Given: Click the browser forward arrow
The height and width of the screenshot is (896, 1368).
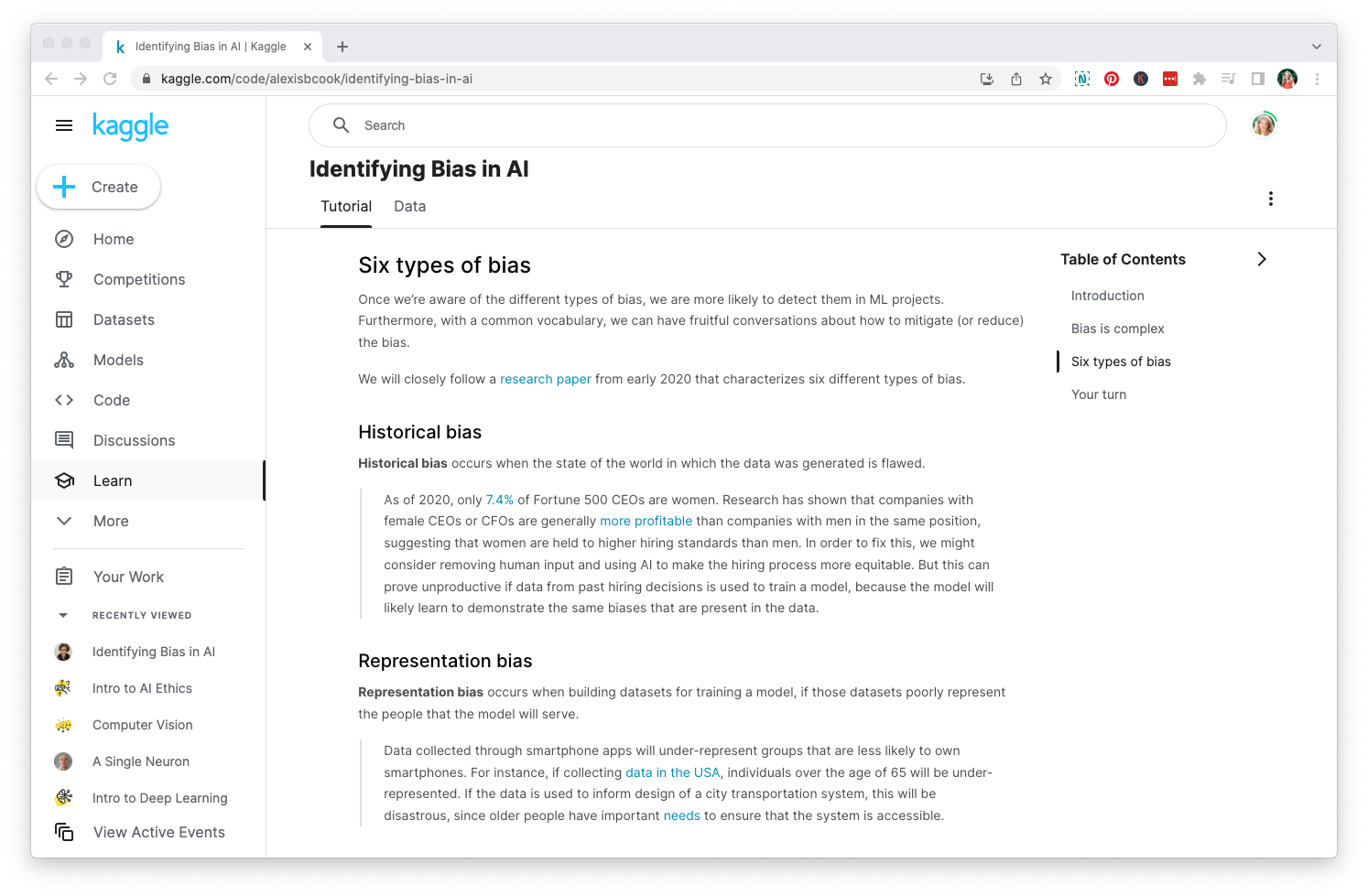Looking at the screenshot, I should (x=81, y=79).
